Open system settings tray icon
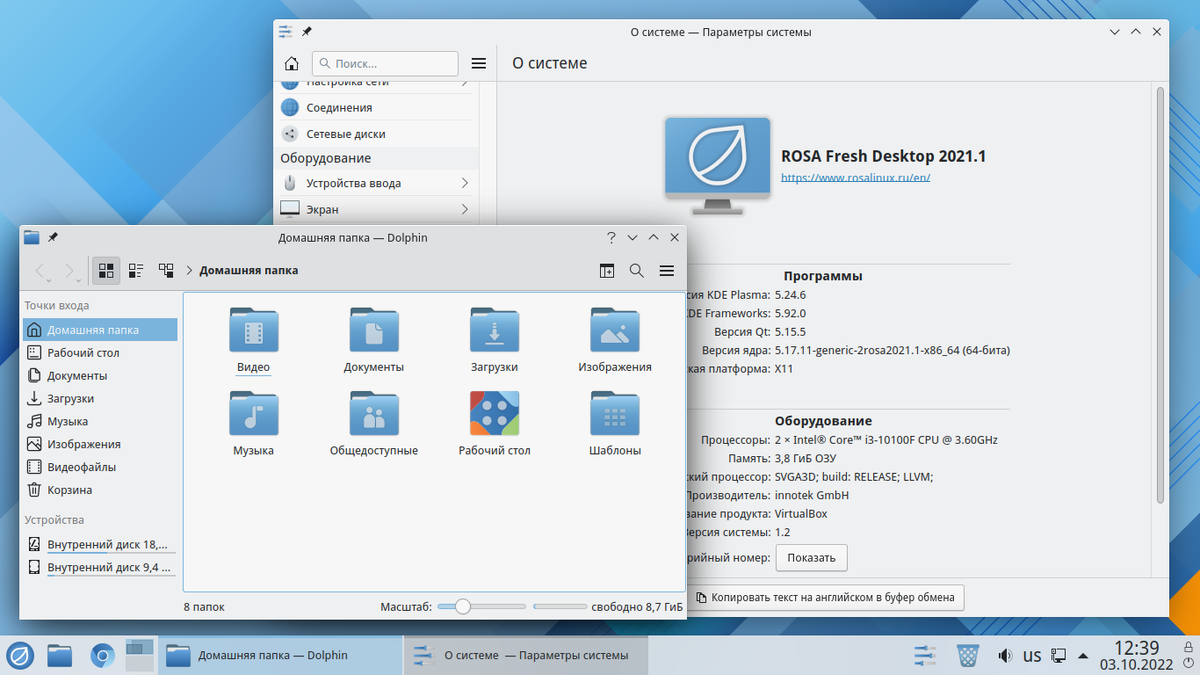 (x=925, y=656)
